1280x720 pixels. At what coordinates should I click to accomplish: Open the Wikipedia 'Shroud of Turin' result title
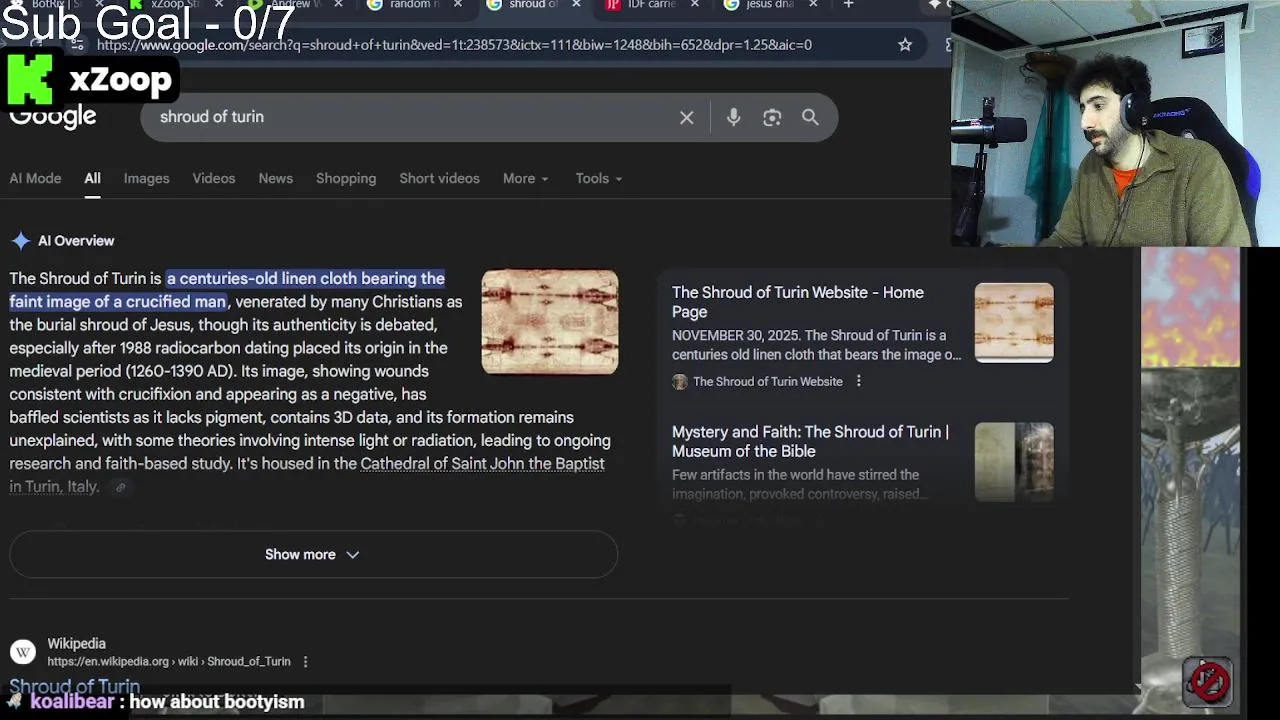pos(74,687)
